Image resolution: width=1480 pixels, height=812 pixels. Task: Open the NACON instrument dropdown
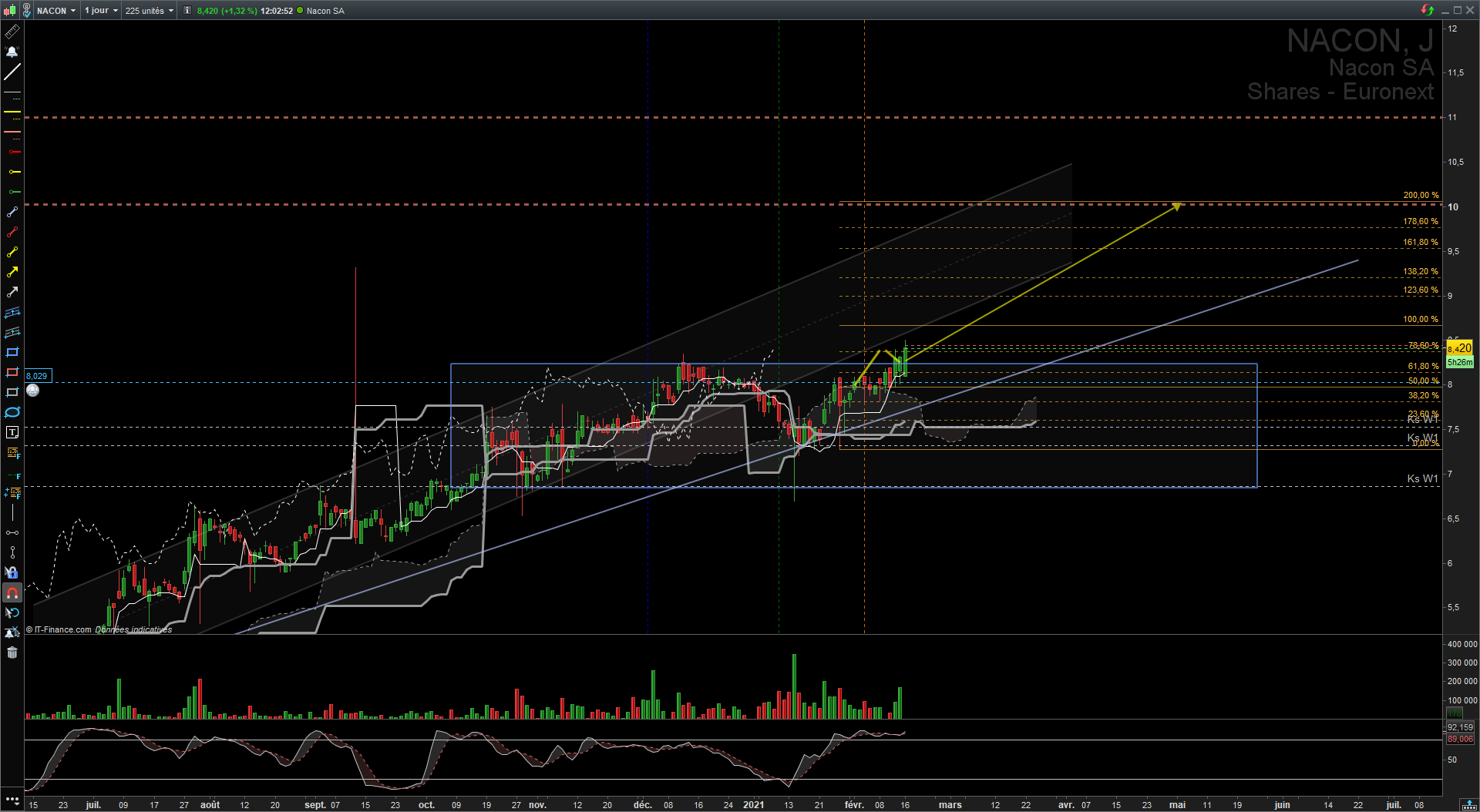click(56, 11)
